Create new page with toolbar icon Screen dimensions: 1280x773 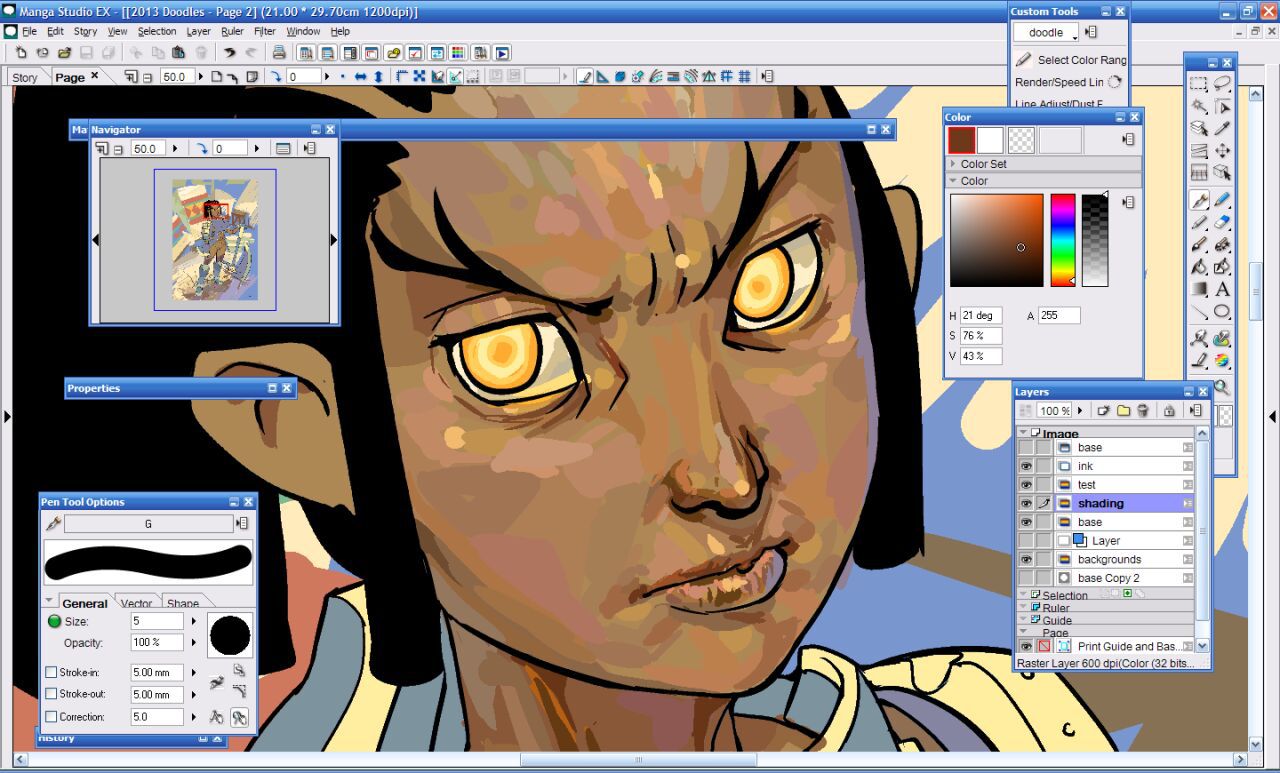pos(21,52)
